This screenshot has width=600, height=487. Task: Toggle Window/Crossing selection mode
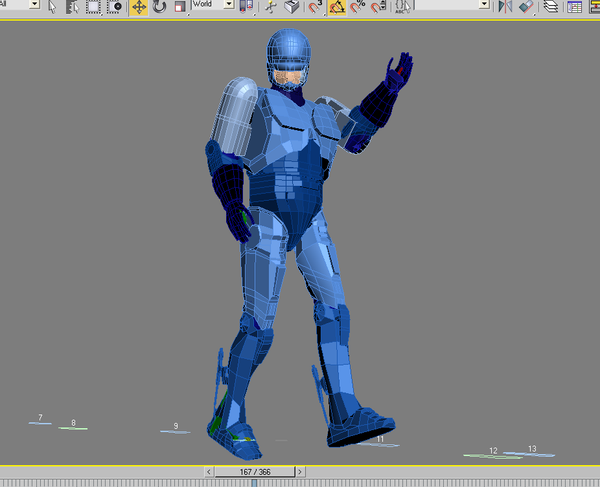click(x=115, y=6)
